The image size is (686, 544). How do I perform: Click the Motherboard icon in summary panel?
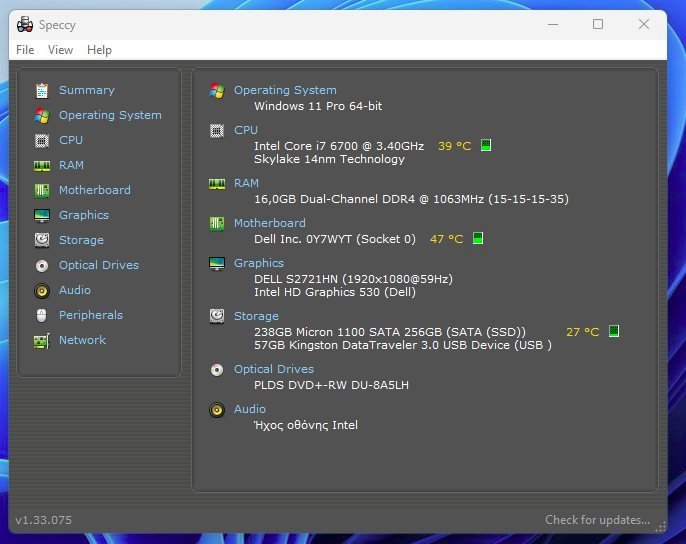217,224
